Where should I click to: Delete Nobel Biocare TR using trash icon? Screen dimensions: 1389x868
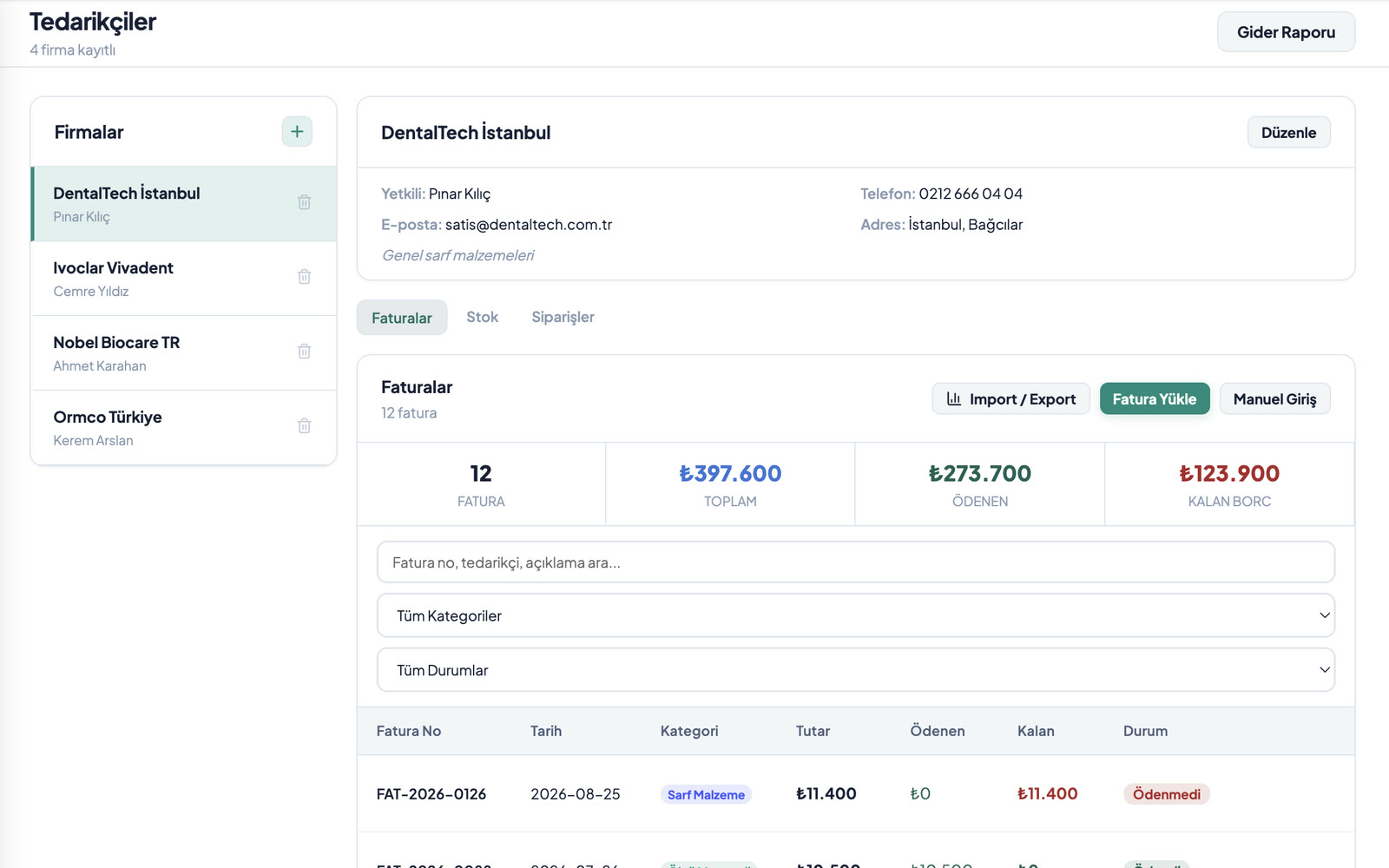(x=304, y=352)
